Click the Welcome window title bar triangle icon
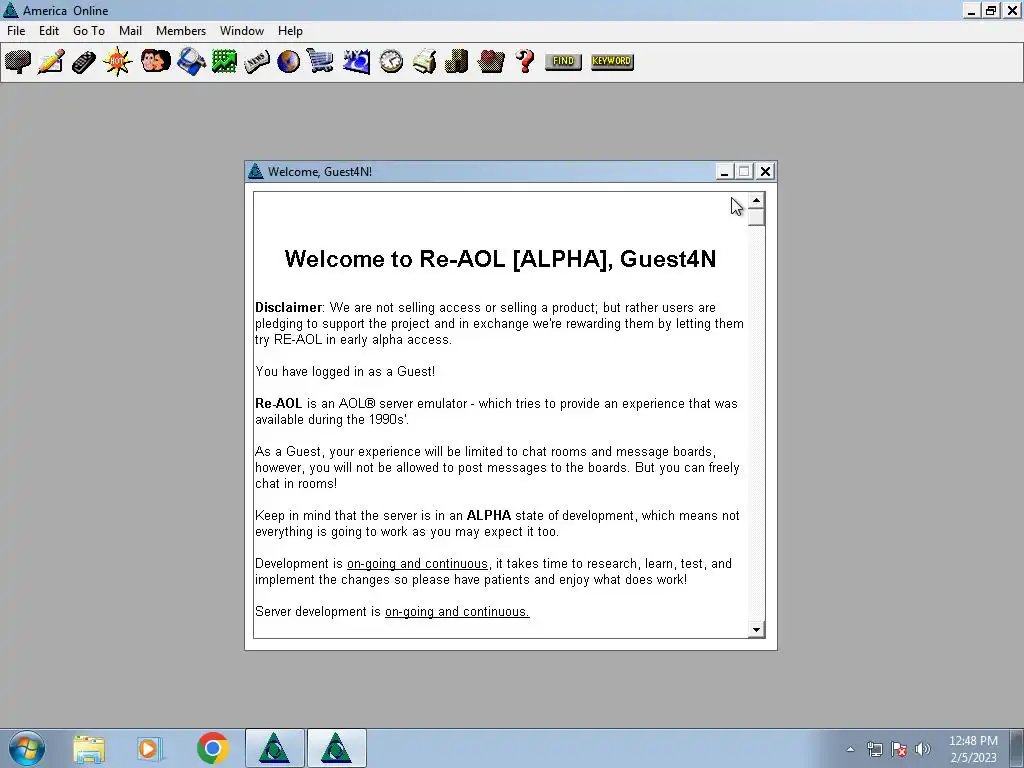Viewport: 1024px width, 768px height. click(256, 172)
